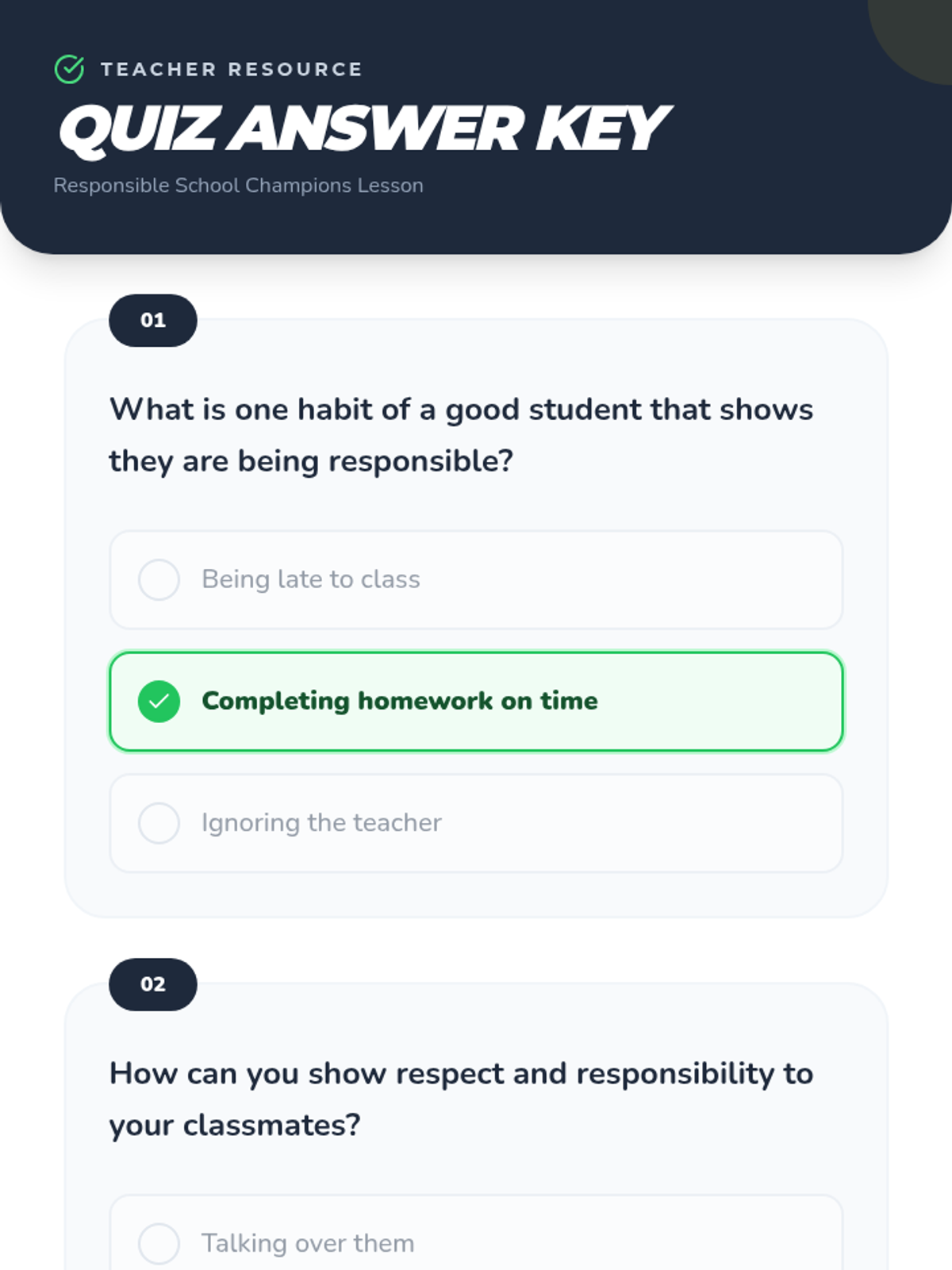952x1270 pixels.
Task: Click the QUIZ ANSWER KEY heading
Action: [x=363, y=129]
